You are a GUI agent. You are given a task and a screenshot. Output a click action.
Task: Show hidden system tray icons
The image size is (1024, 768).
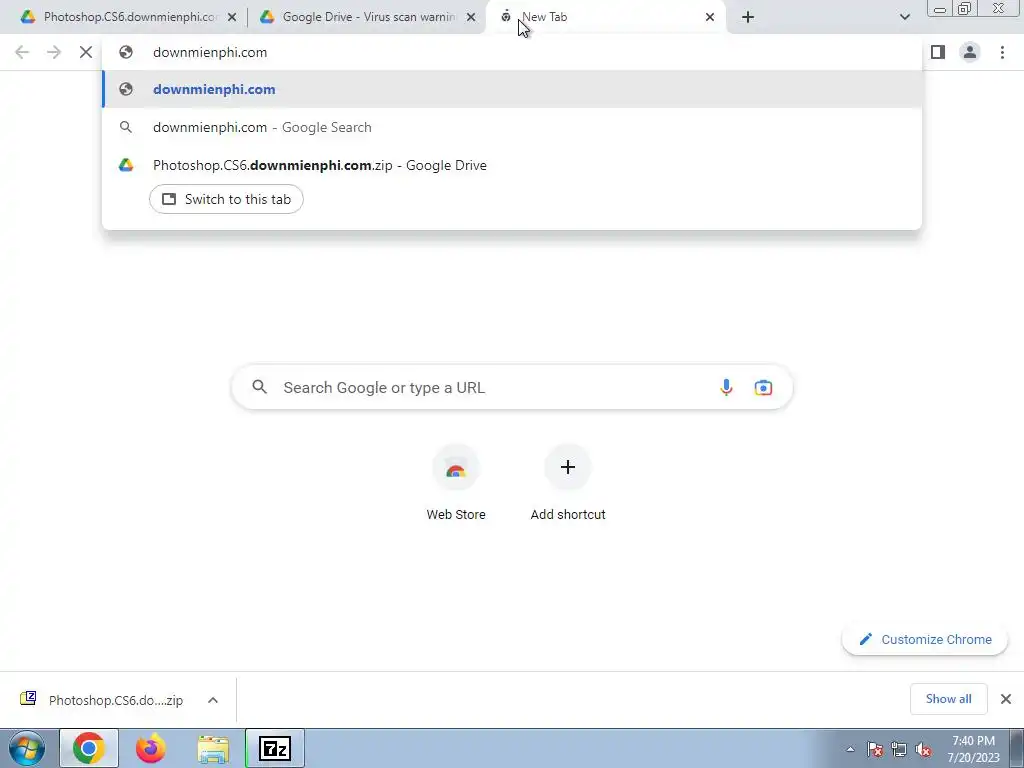[x=850, y=749]
